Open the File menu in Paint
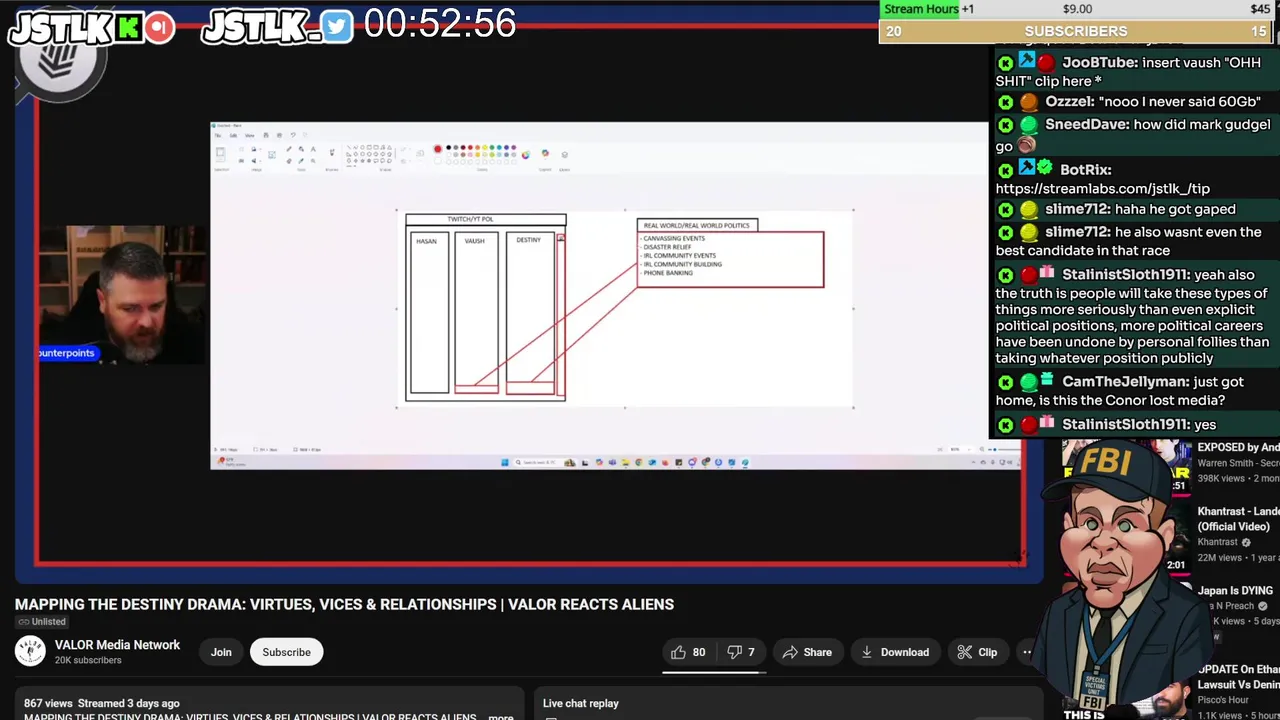Screen dimensions: 1280x720 (x=218, y=135)
